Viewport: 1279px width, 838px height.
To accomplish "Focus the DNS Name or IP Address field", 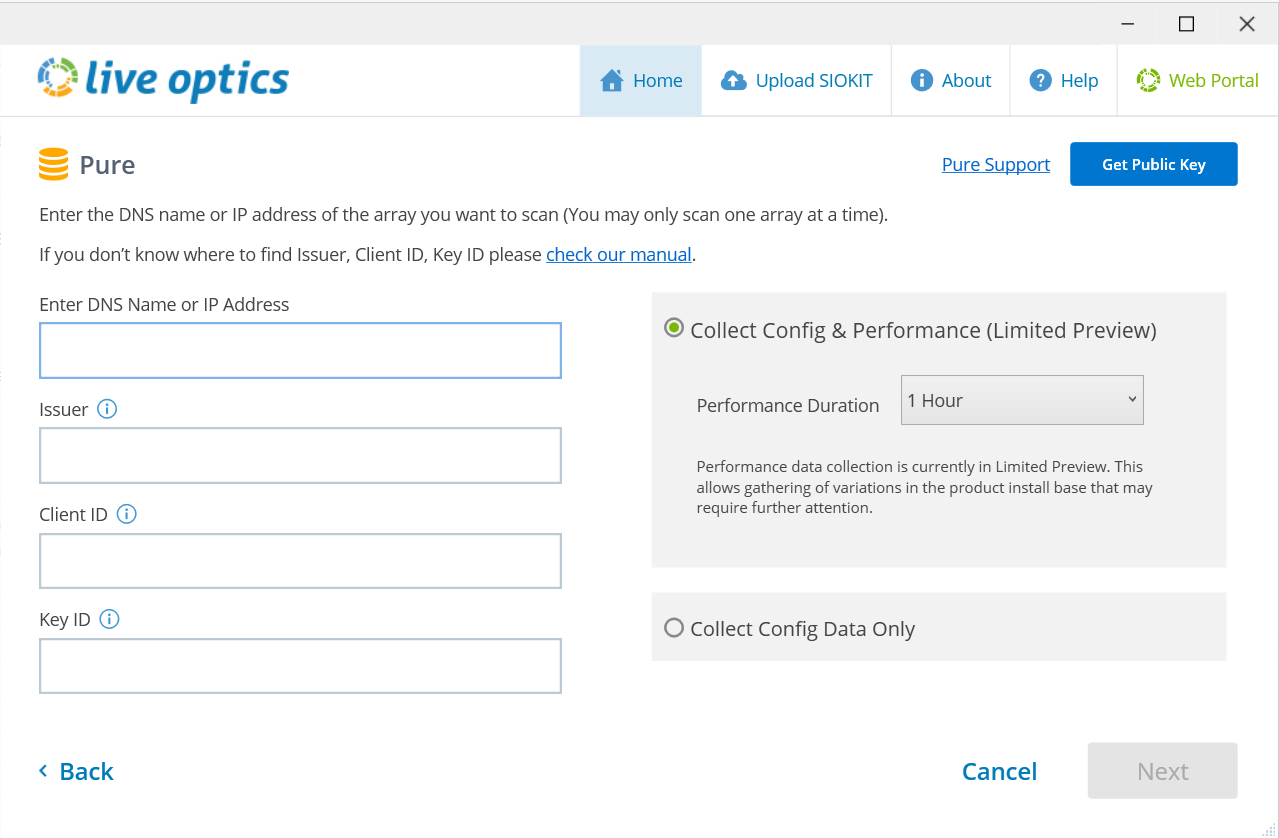I will [300, 351].
